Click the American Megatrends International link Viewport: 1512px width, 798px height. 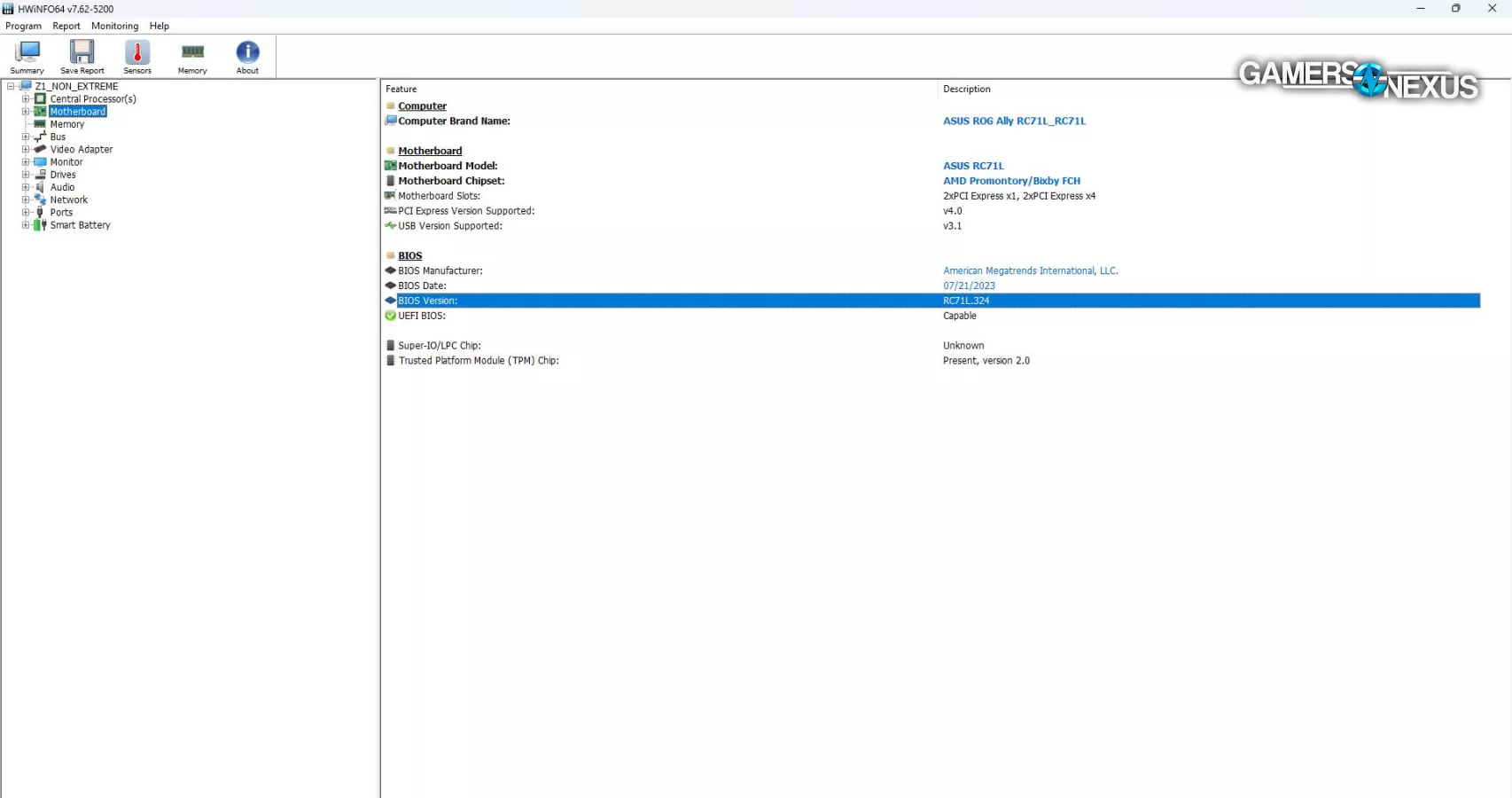[1030, 271]
